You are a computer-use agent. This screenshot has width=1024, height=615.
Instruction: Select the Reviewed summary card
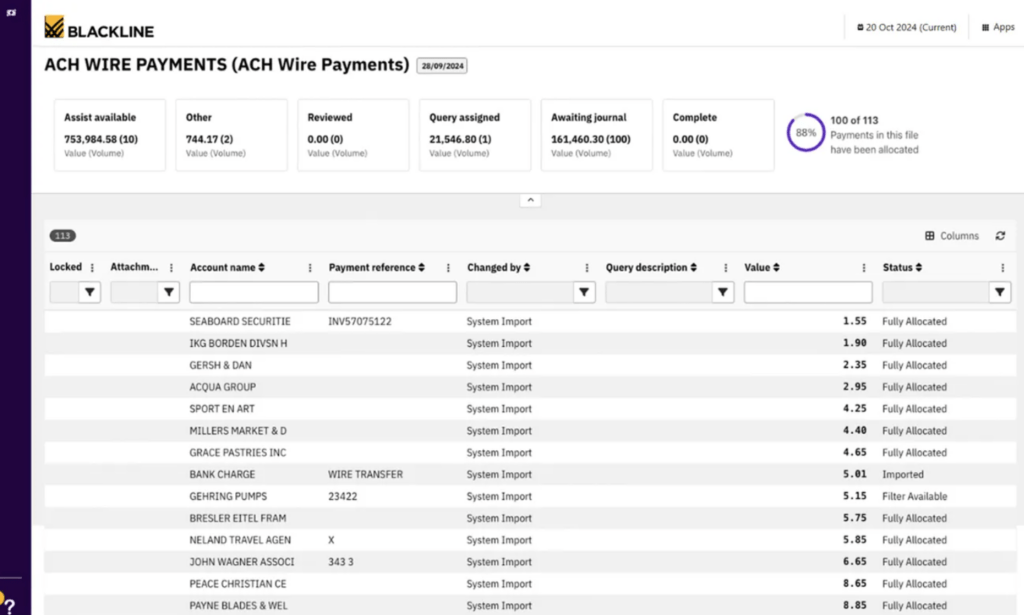click(353, 135)
